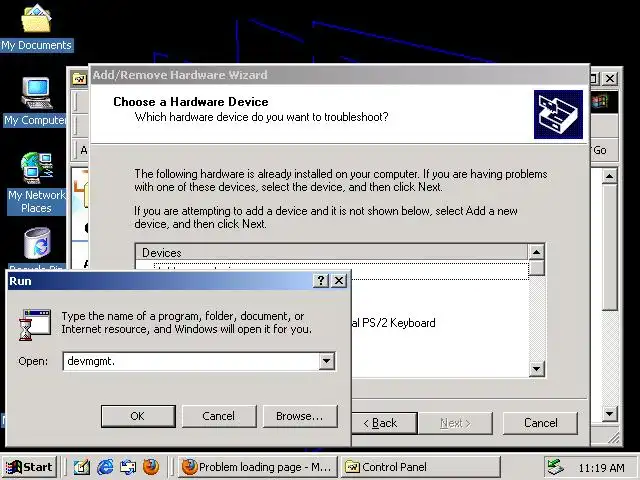Click Control Panel window title icon
The height and width of the screenshot is (480, 640).
[79, 78]
